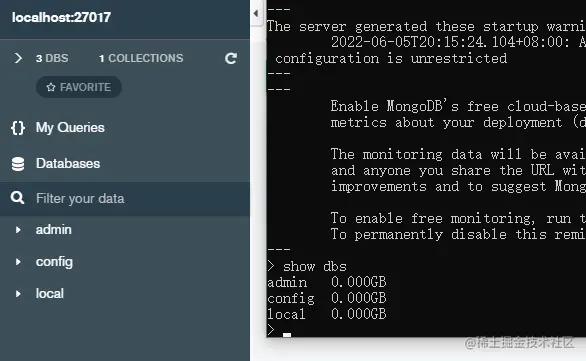
Task: Focus the Filter your data field
Action: click(125, 198)
